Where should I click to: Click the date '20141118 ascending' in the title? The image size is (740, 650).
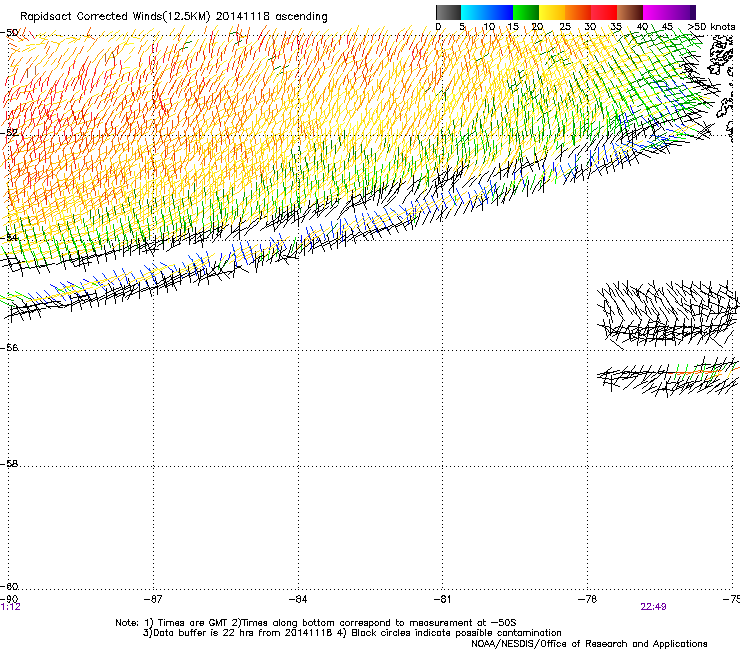[272, 17]
